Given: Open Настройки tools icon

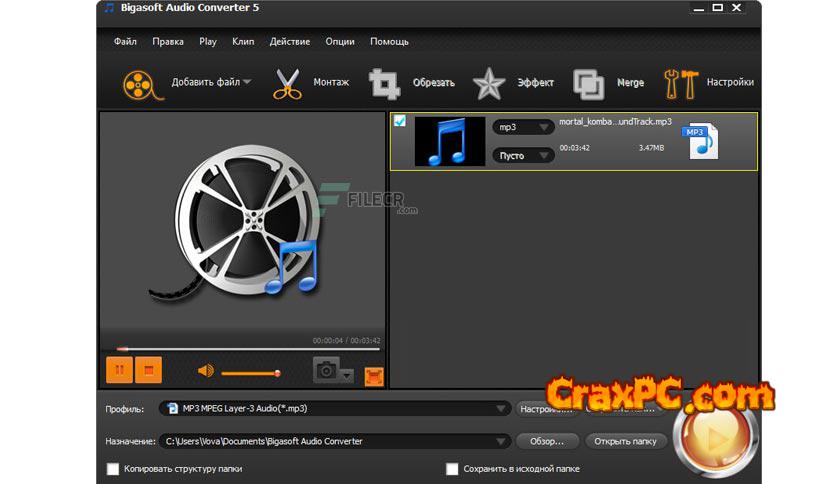Looking at the screenshot, I should point(680,84).
